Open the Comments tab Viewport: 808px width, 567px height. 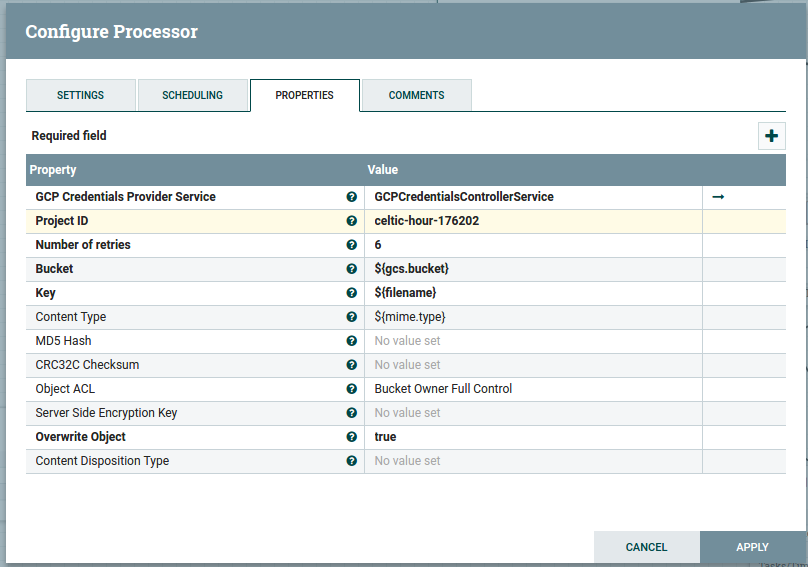click(416, 96)
